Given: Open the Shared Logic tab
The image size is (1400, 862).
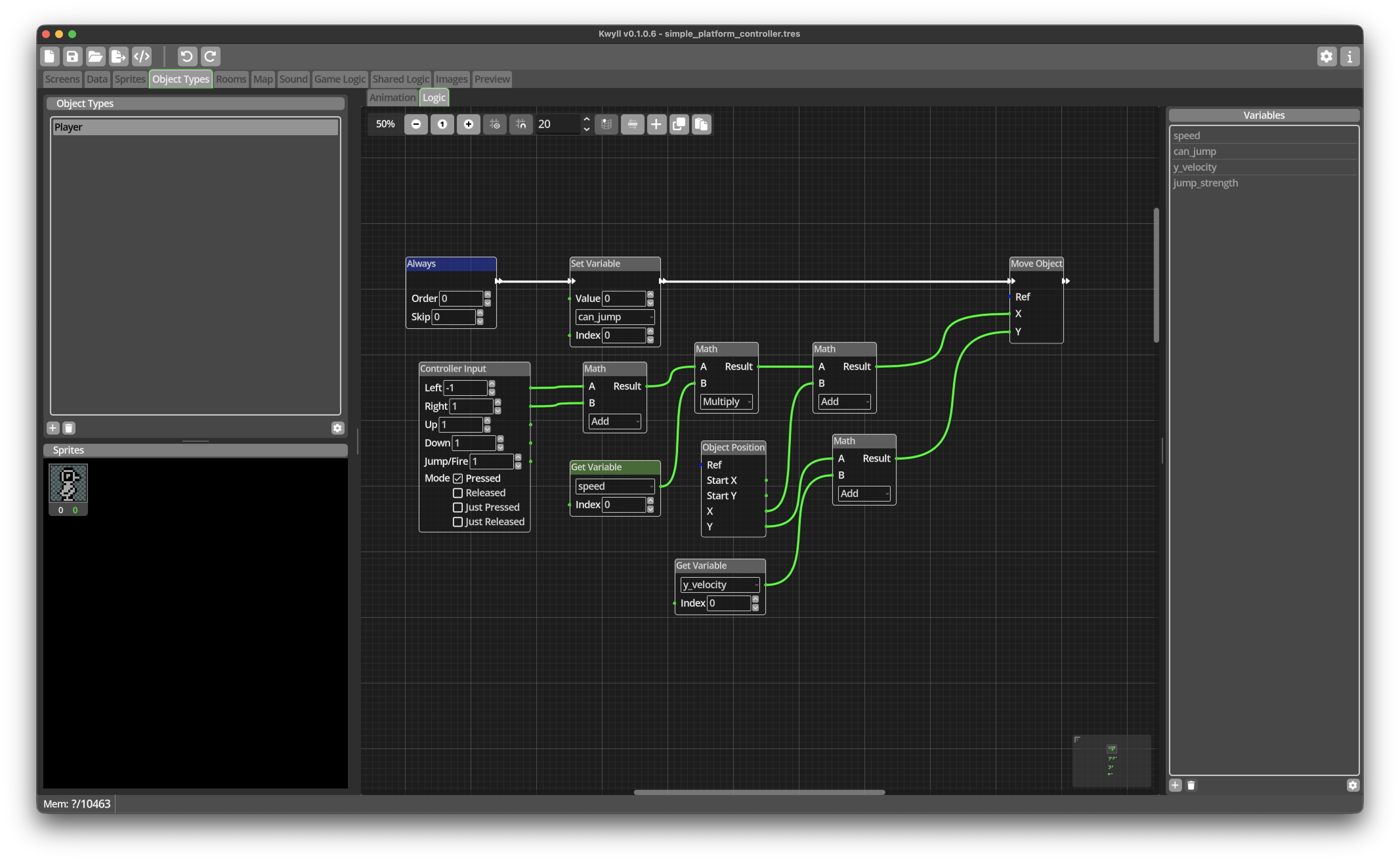Looking at the screenshot, I should tap(401, 79).
